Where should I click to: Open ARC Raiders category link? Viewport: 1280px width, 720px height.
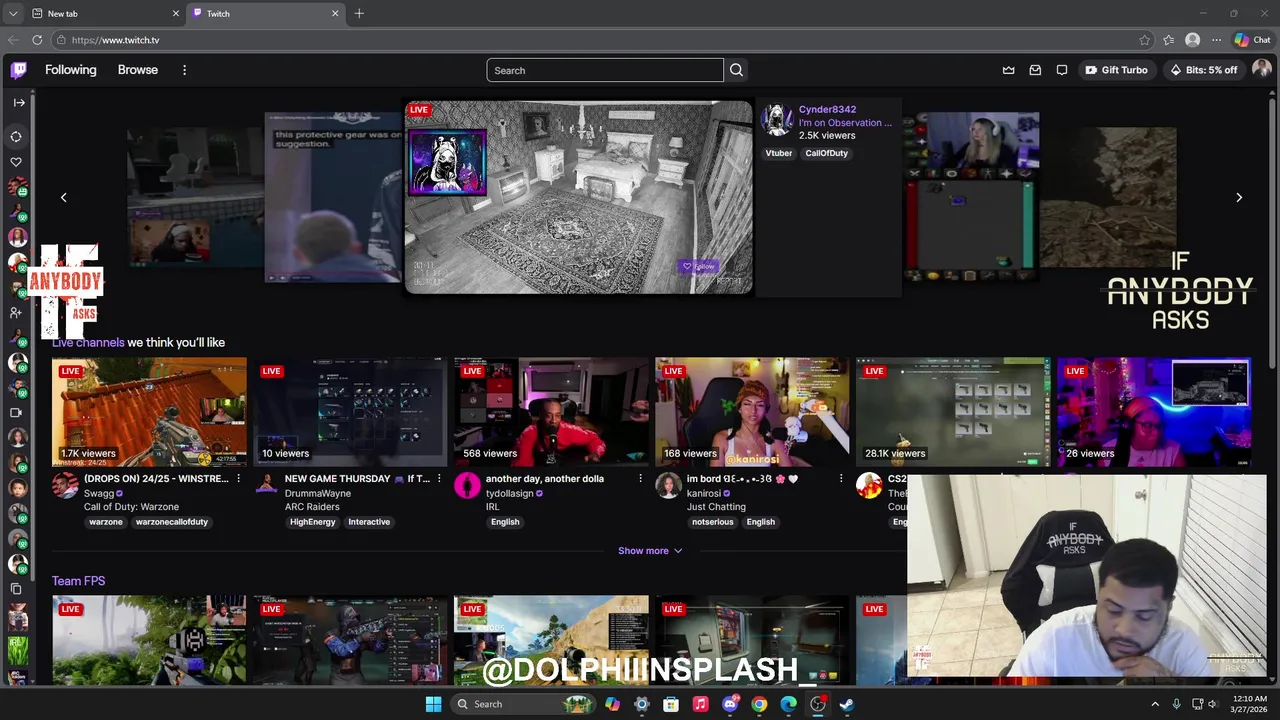[312, 507]
